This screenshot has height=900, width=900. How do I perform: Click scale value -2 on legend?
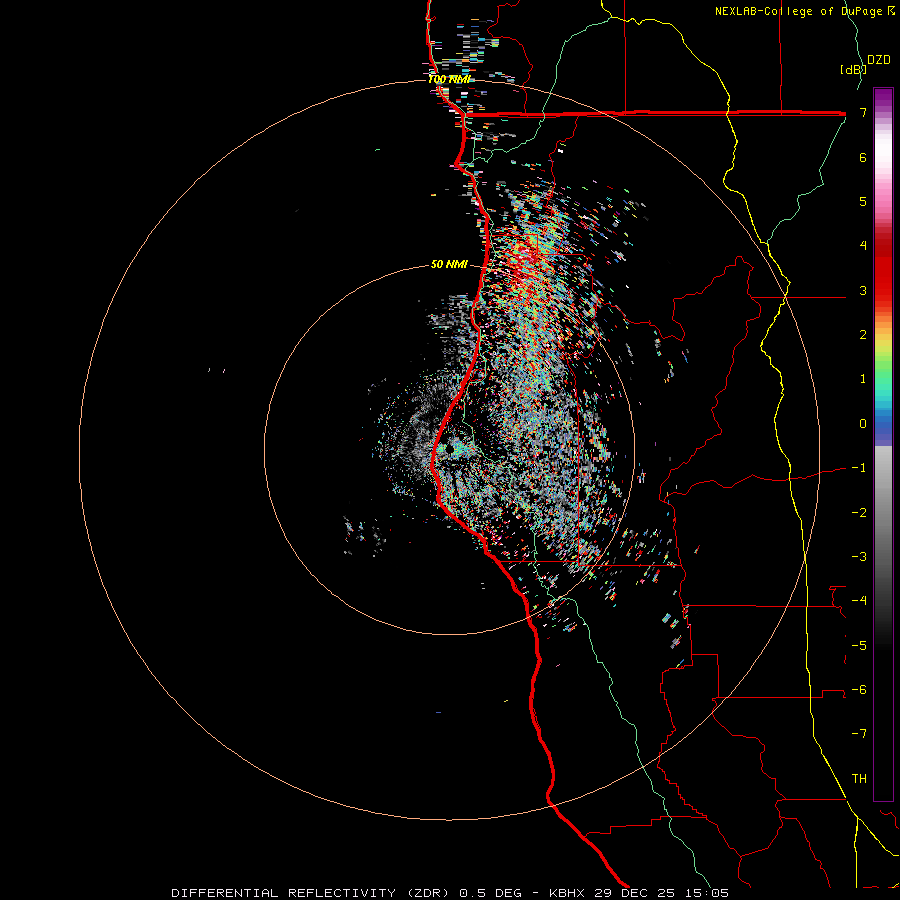[859, 512]
